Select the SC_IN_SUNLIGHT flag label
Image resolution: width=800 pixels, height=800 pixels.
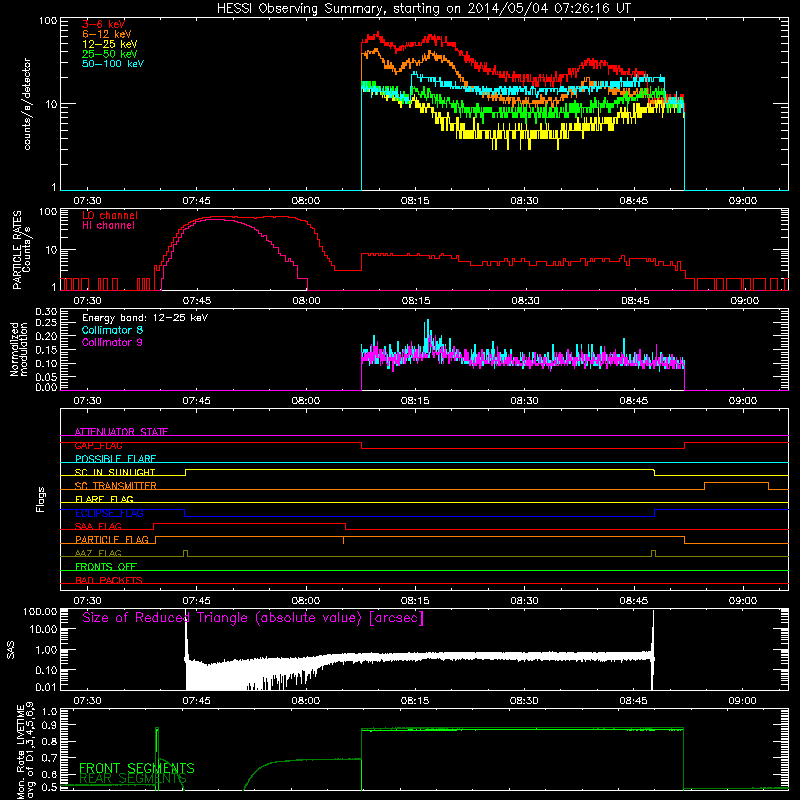tap(115, 472)
